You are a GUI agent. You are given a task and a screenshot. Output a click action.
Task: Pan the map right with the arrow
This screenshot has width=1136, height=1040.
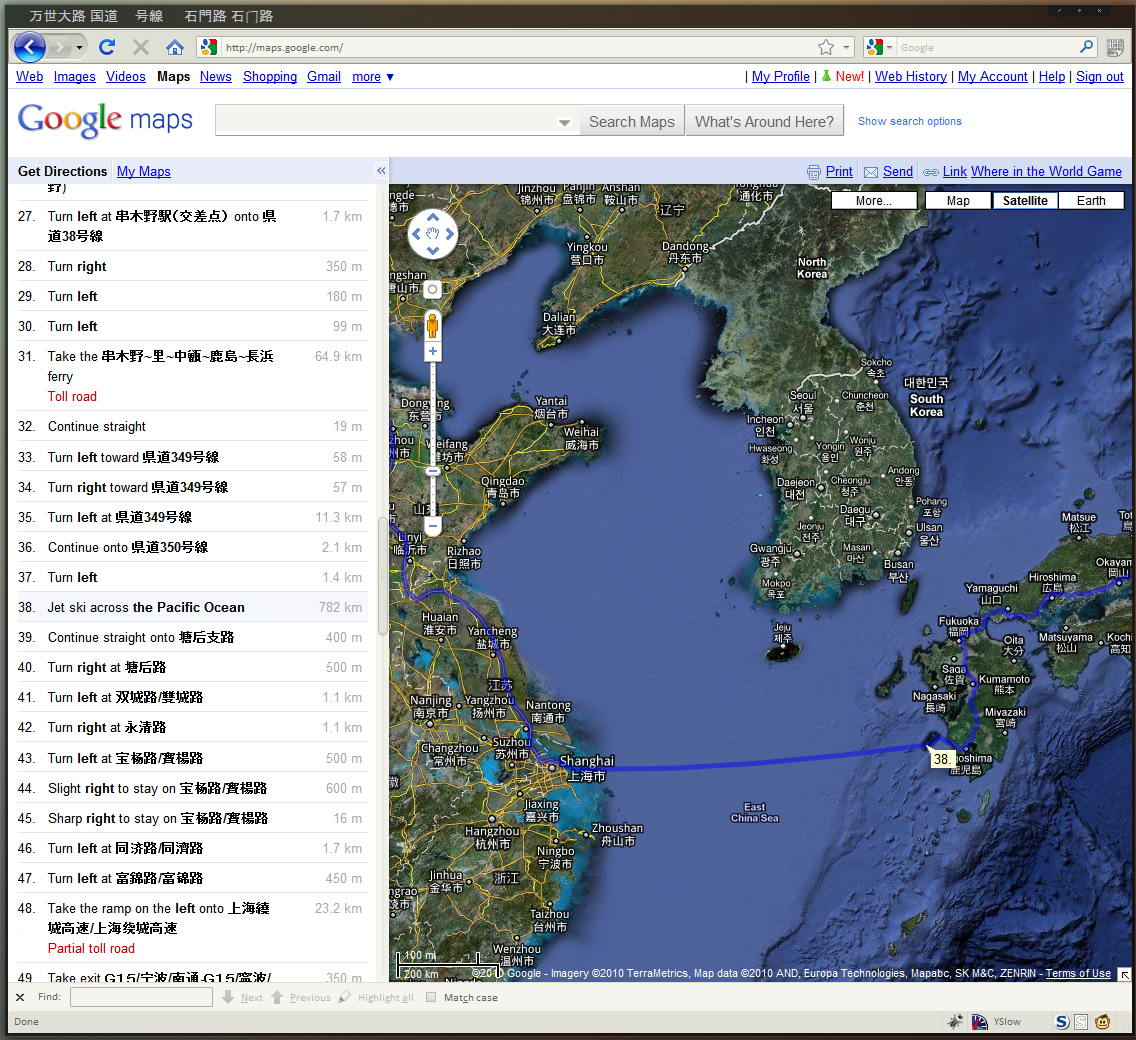click(449, 235)
